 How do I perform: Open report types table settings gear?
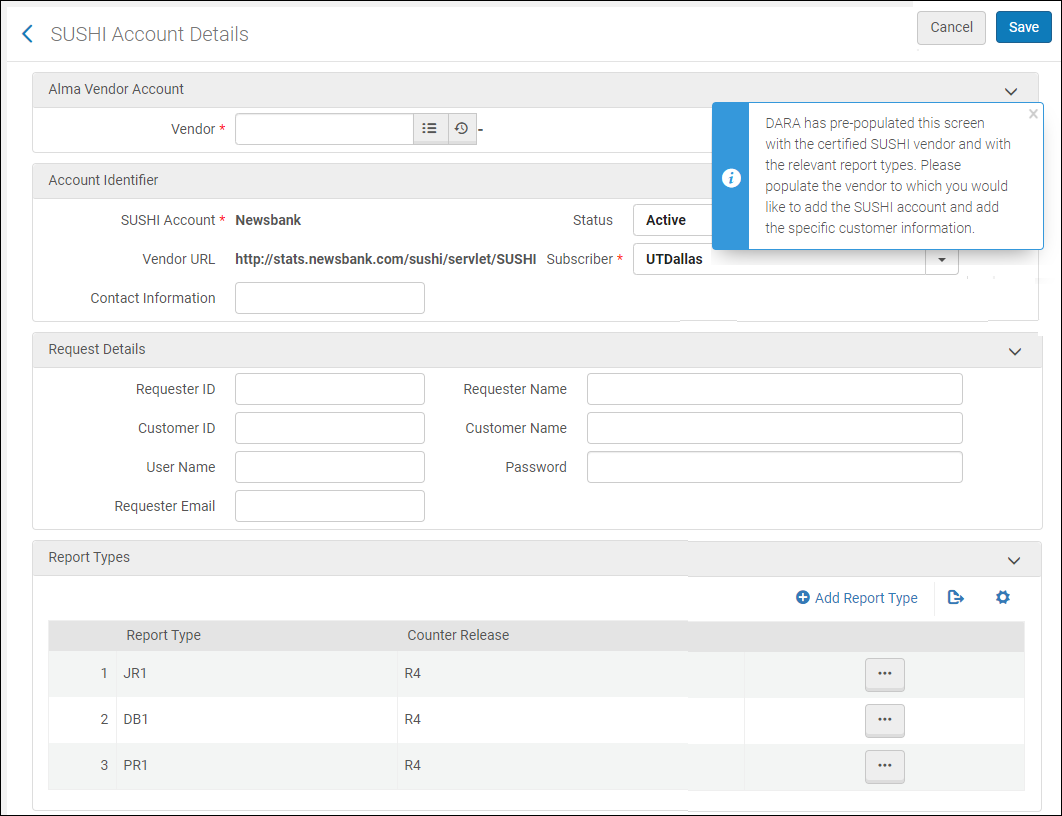click(1003, 597)
